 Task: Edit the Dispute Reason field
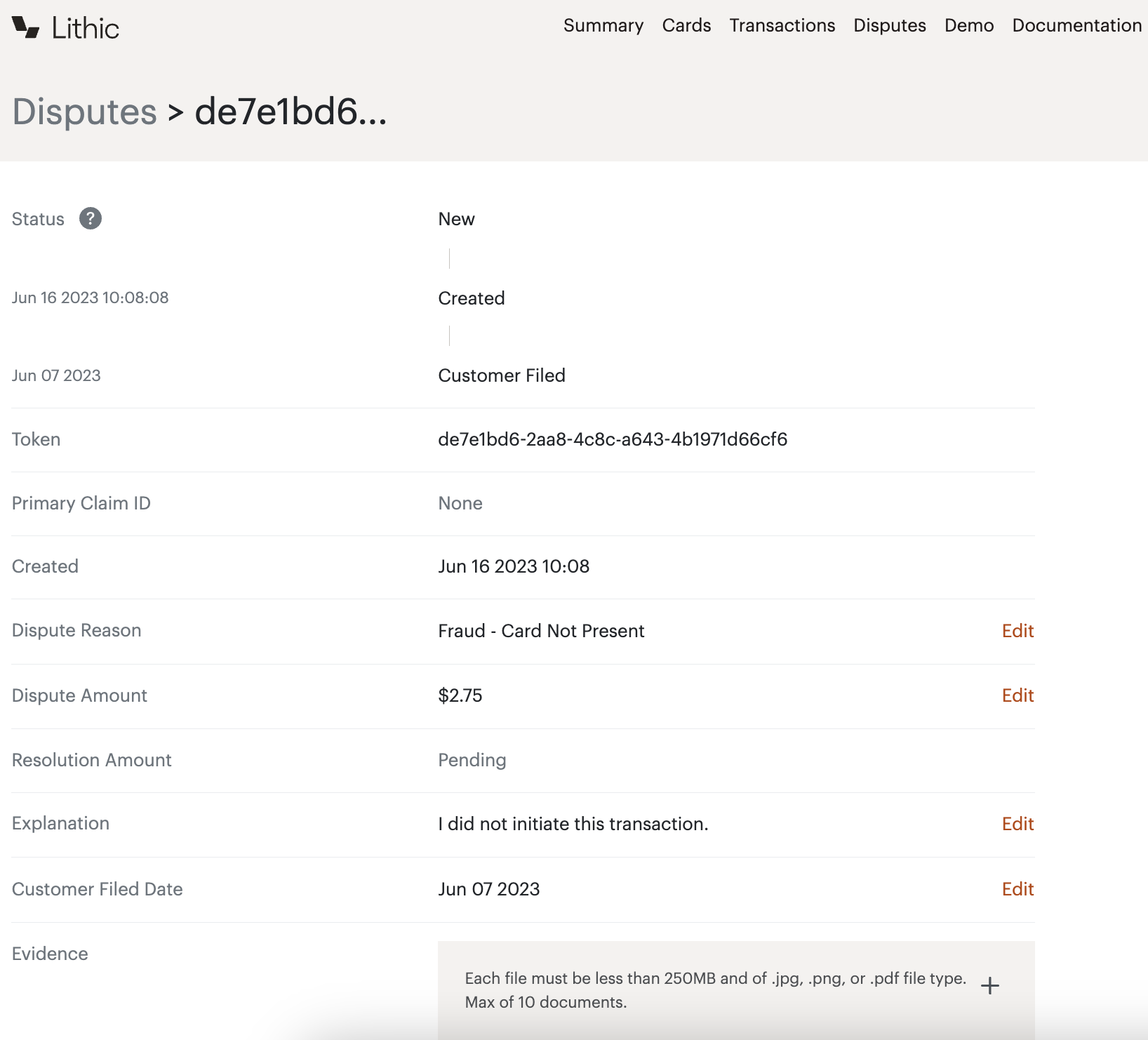tap(1017, 631)
